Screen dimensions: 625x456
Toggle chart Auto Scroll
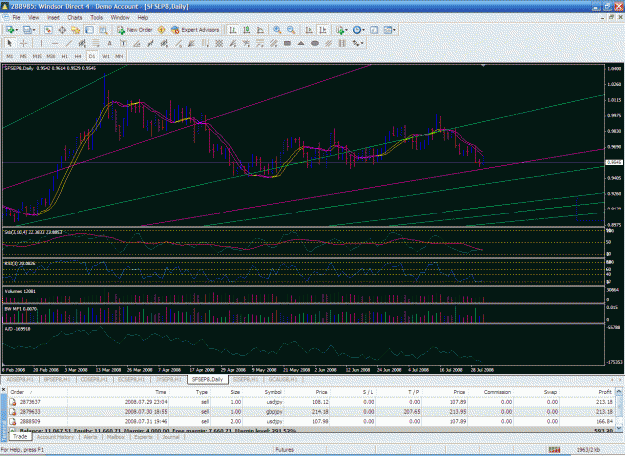tap(309, 30)
